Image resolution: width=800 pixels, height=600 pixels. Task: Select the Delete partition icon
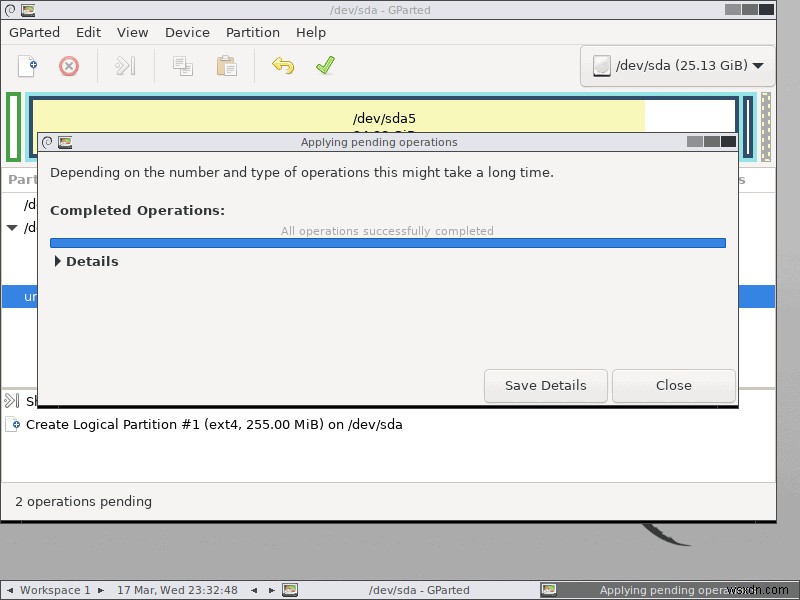click(68, 66)
